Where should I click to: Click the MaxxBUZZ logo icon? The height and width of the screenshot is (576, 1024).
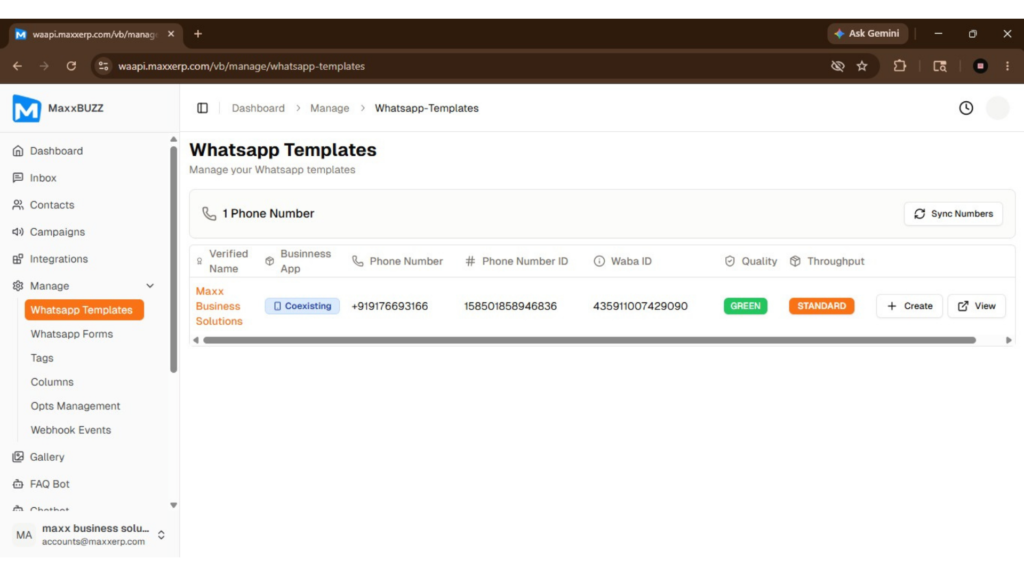click(27, 108)
